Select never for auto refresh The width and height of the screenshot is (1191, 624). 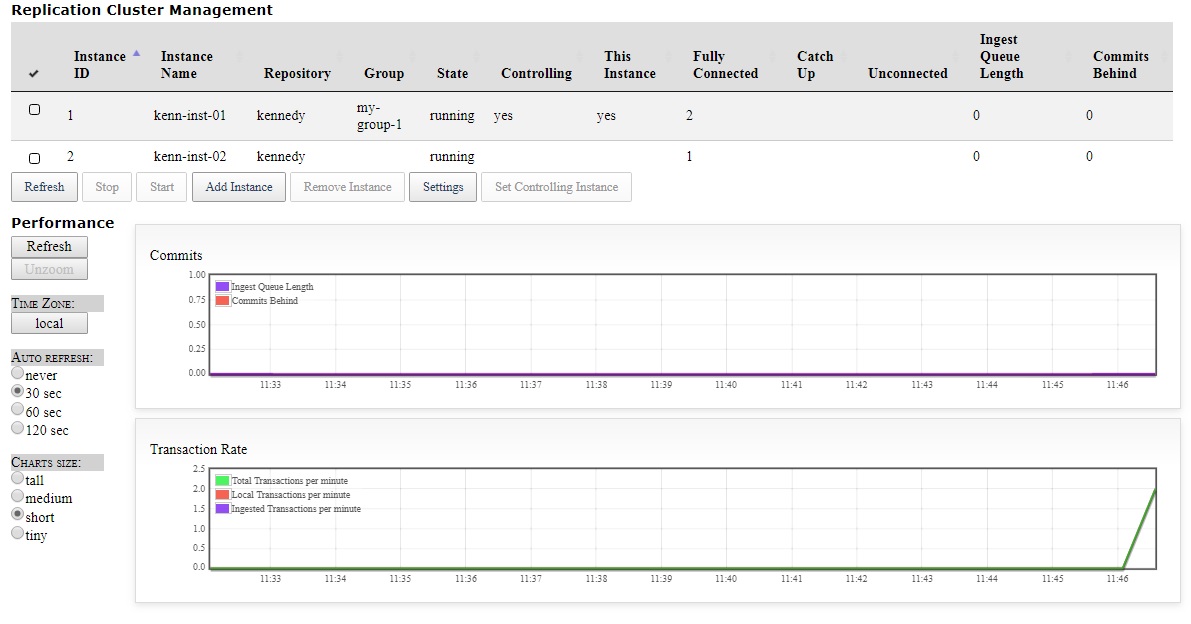17,373
